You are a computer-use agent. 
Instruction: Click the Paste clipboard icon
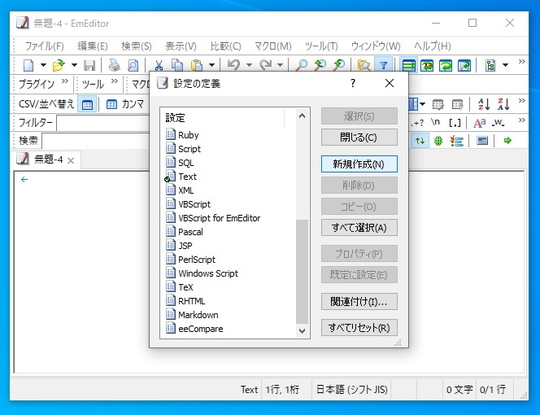pyautogui.click(x=196, y=65)
